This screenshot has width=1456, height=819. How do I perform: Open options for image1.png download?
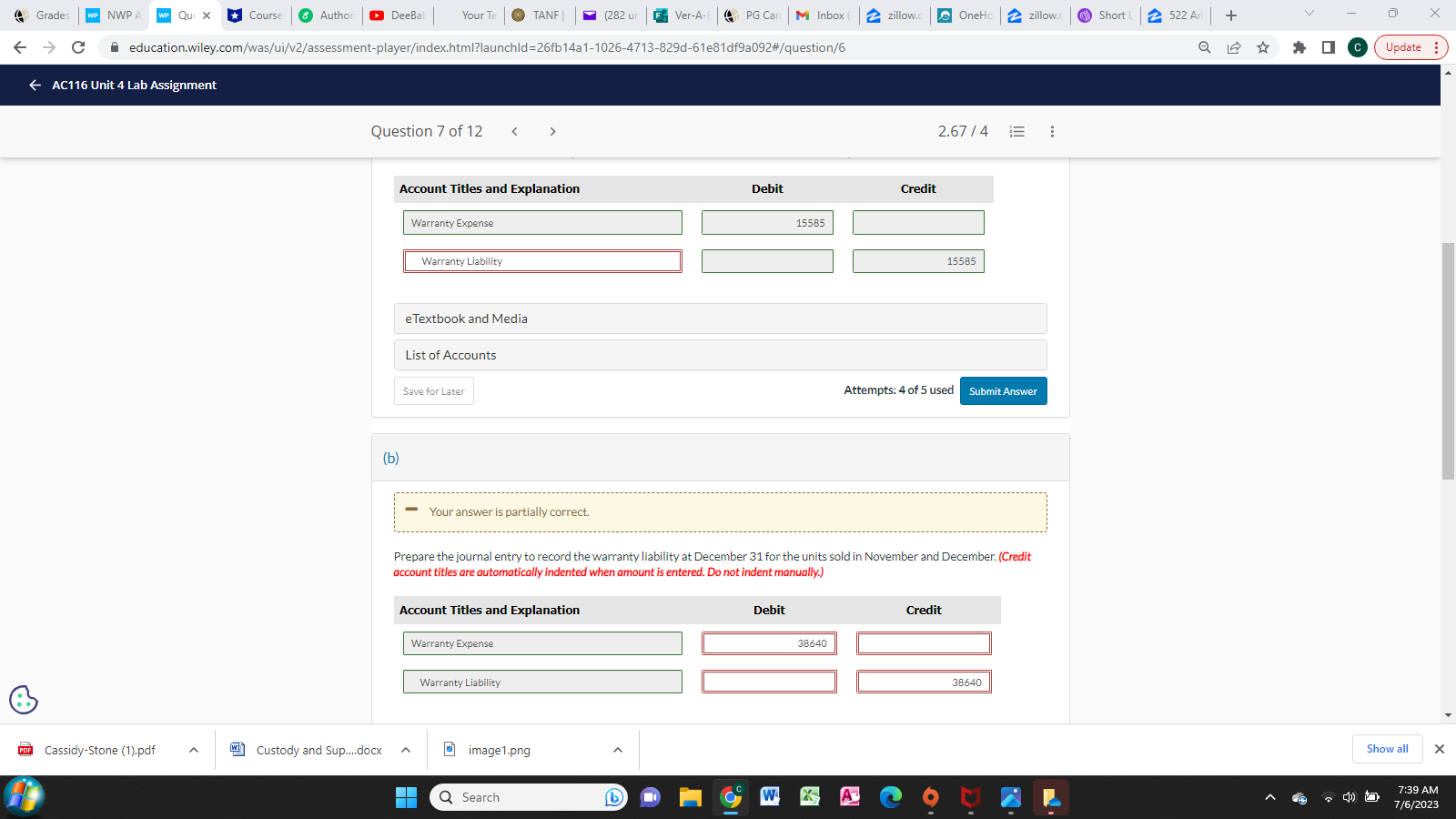pyautogui.click(x=618, y=750)
